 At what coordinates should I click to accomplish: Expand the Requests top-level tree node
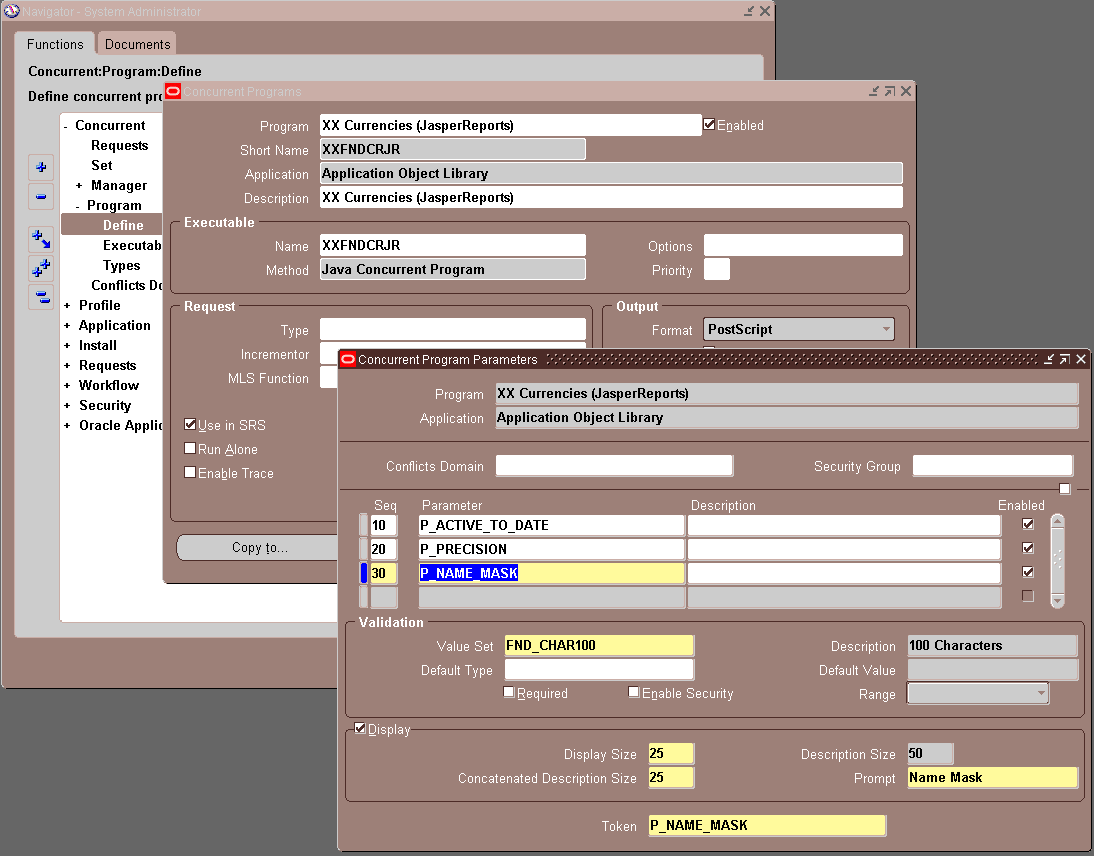pos(67,366)
